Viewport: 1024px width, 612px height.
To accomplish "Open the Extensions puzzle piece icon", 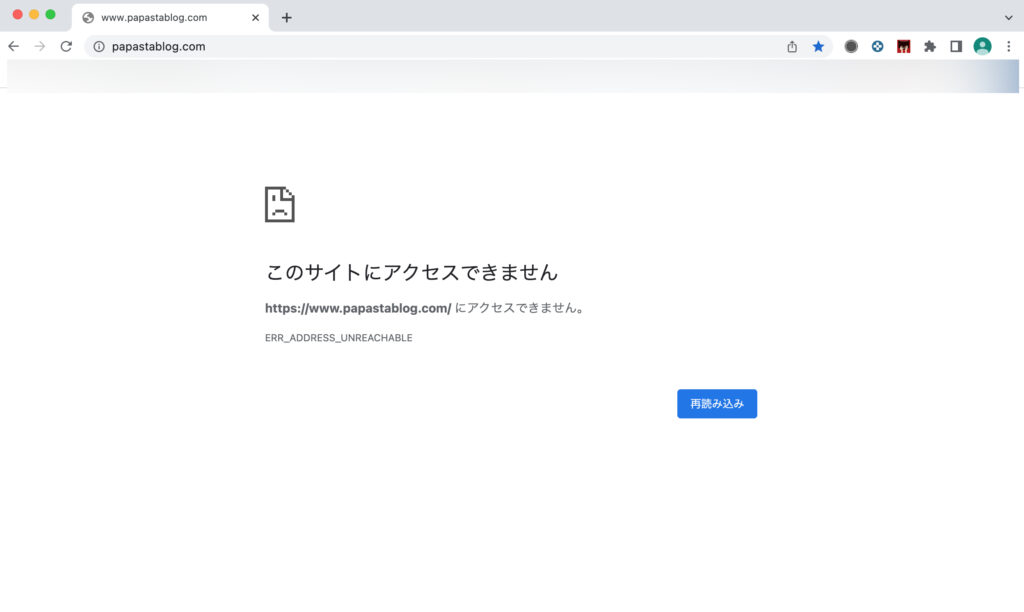I will pos(930,46).
